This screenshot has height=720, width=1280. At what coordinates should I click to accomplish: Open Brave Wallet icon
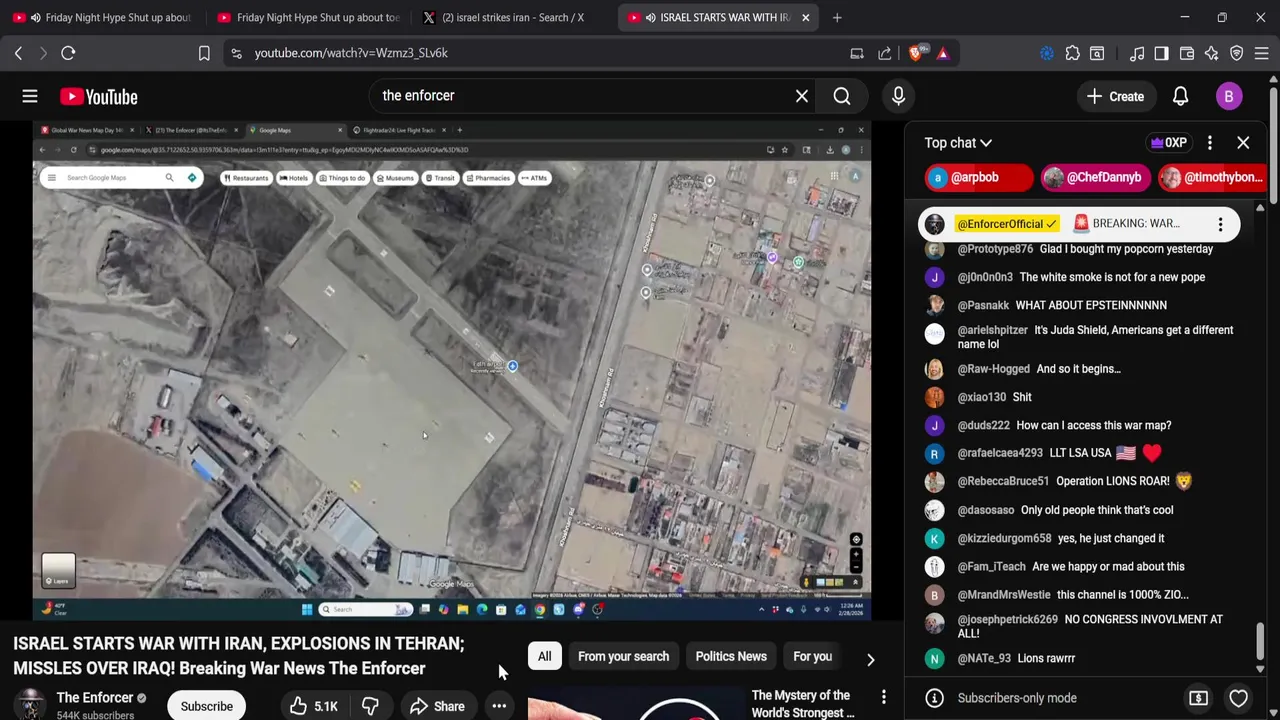click(x=1187, y=53)
